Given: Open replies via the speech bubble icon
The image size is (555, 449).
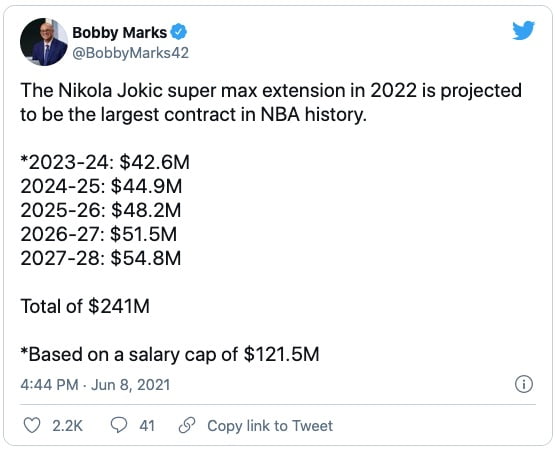Looking at the screenshot, I should pyautogui.click(x=119, y=425).
